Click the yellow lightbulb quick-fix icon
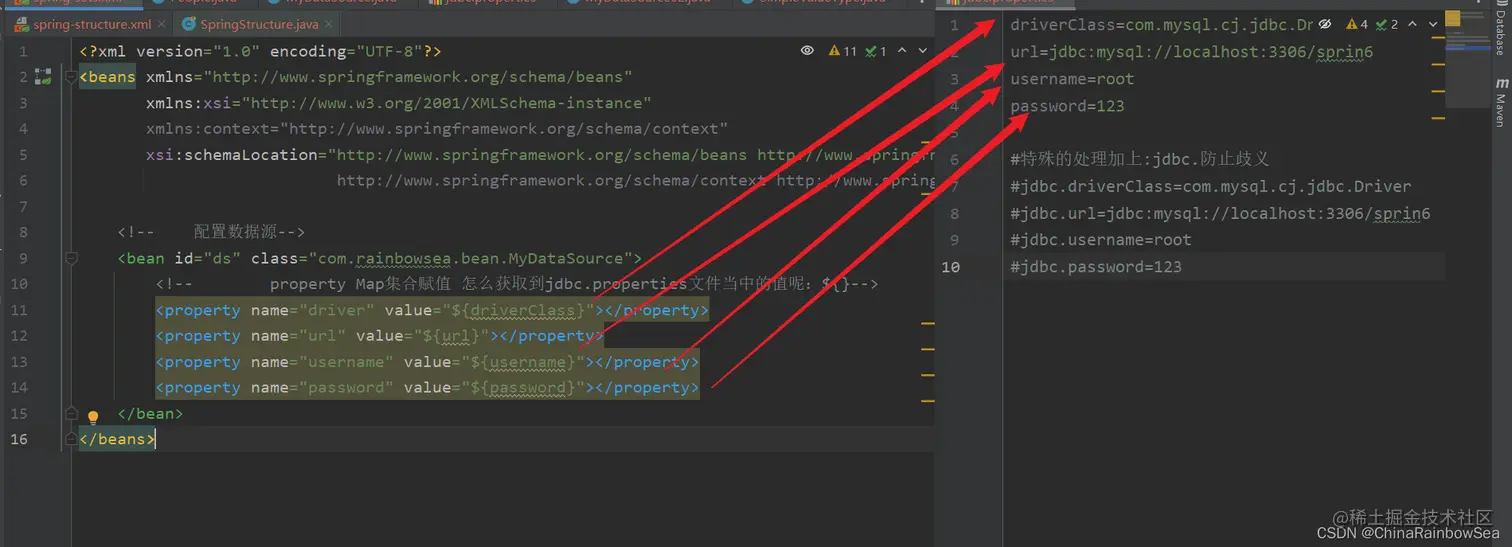The height and width of the screenshot is (547, 1512). click(x=93, y=417)
